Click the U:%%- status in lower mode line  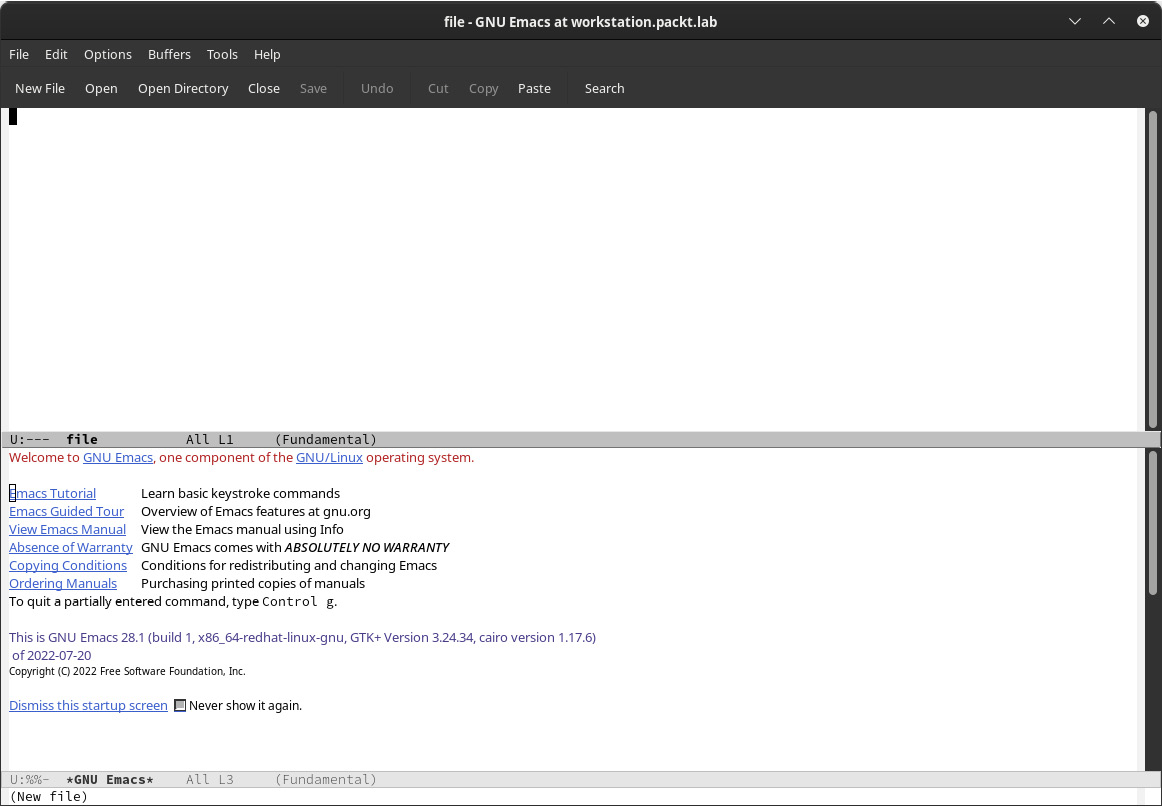30,780
